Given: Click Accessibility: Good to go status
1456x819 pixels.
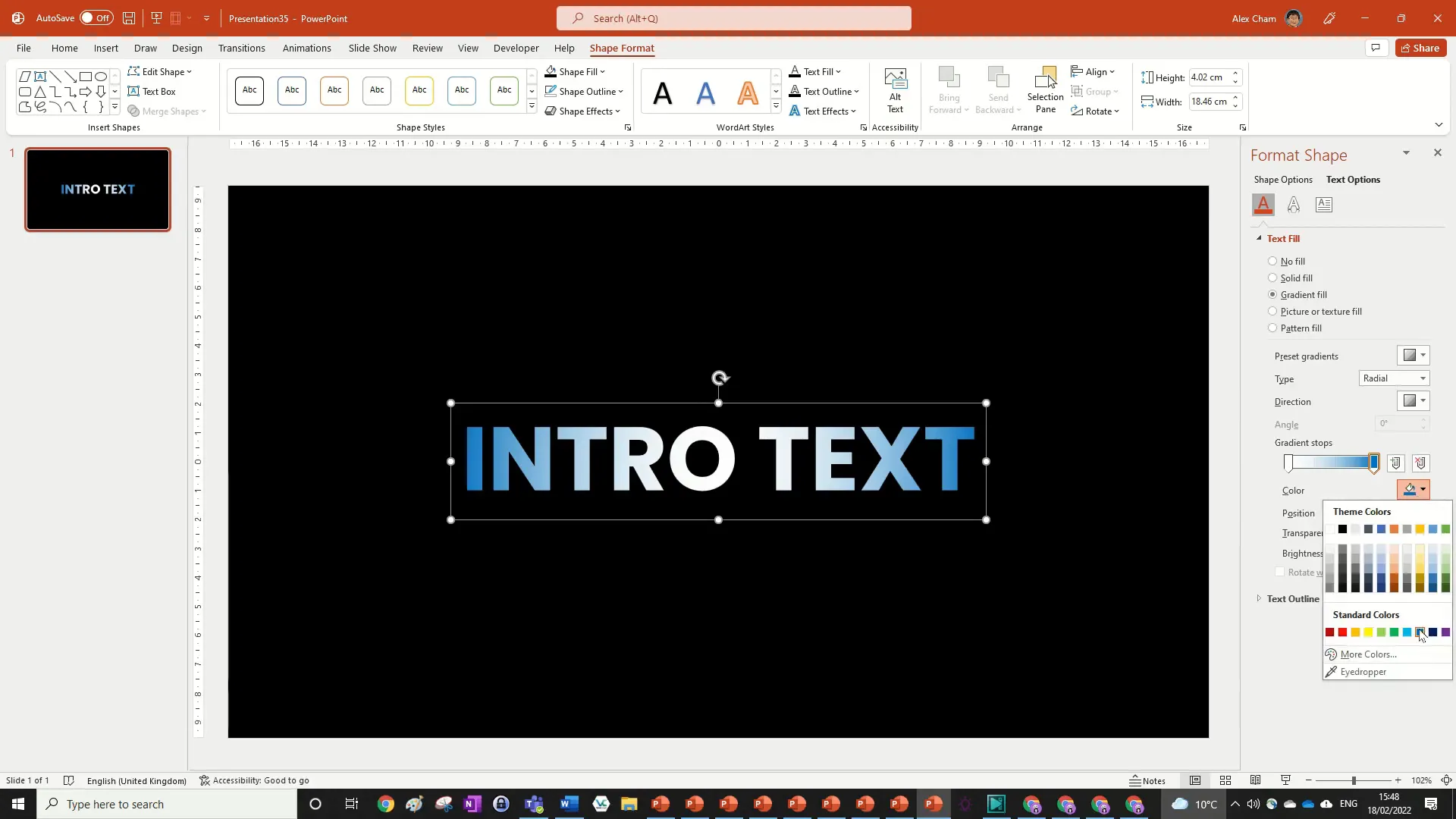Looking at the screenshot, I should coord(254,780).
